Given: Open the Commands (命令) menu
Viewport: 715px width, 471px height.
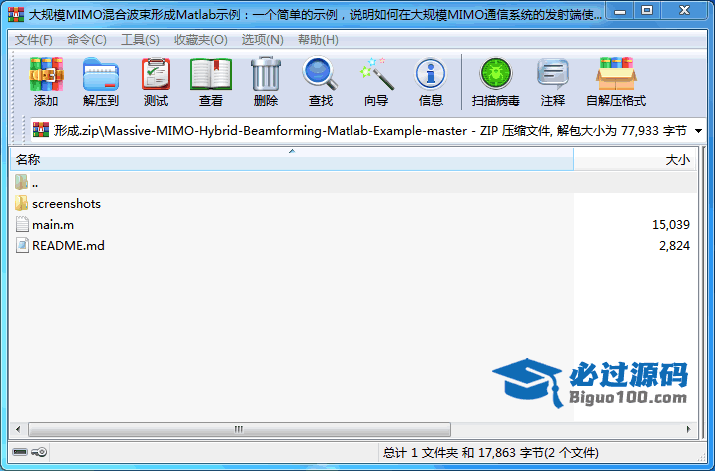Looking at the screenshot, I should [x=87, y=40].
